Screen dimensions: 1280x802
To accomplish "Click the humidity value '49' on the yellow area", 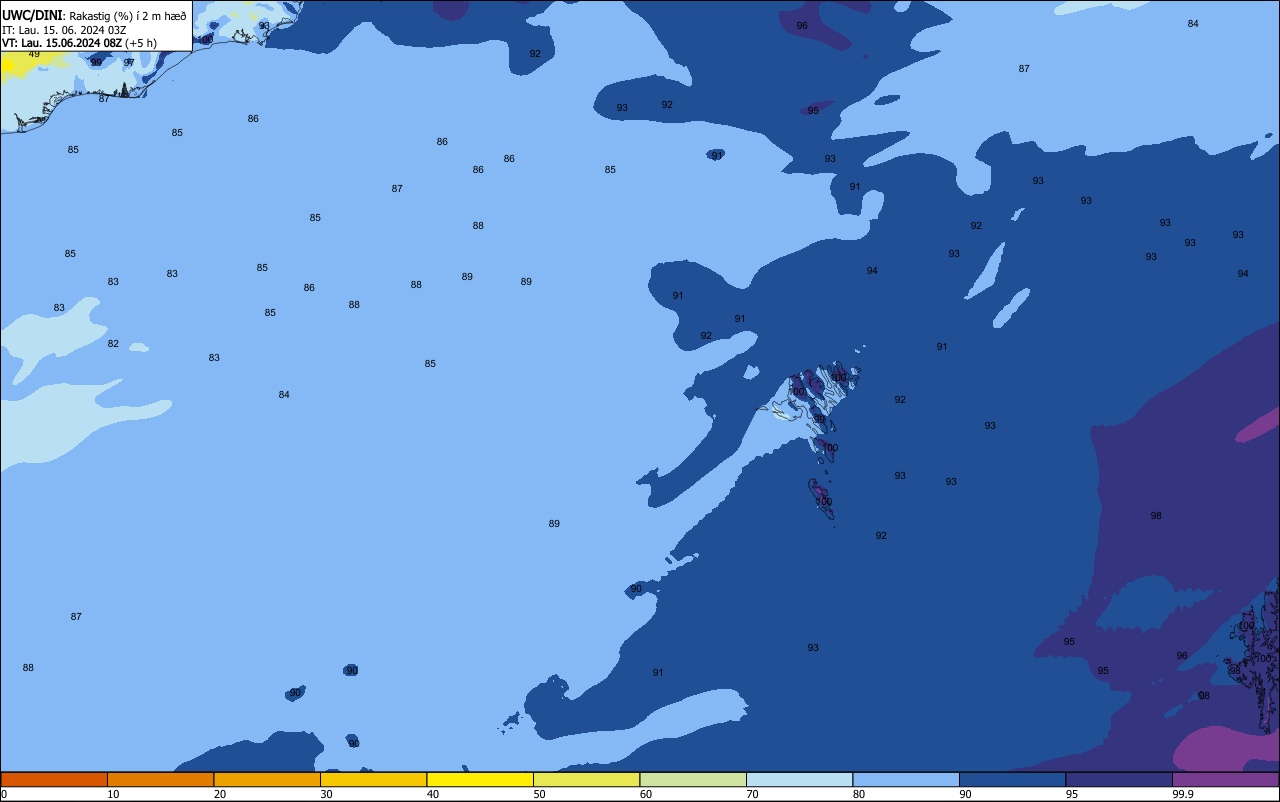I will pos(34,54).
